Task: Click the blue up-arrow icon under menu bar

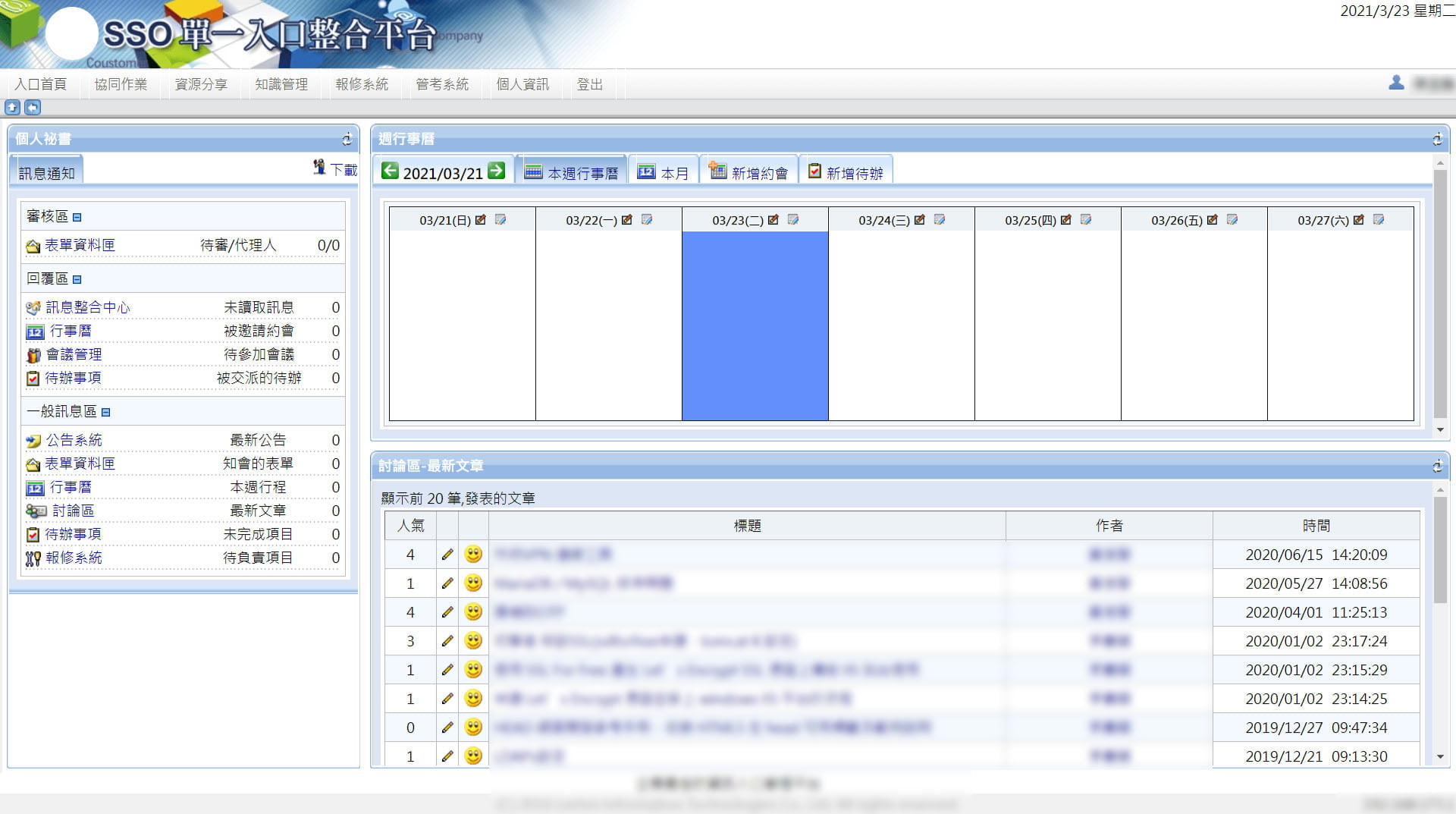Action: [12, 107]
